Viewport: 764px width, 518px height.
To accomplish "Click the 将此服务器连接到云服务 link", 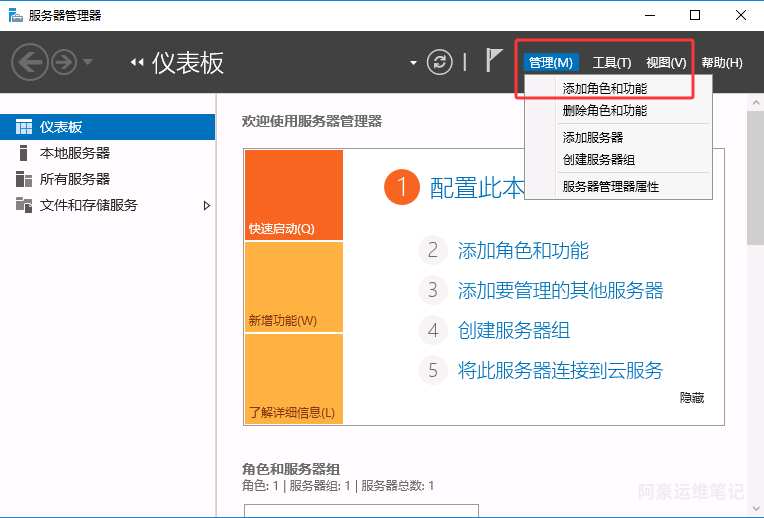I will pos(560,370).
